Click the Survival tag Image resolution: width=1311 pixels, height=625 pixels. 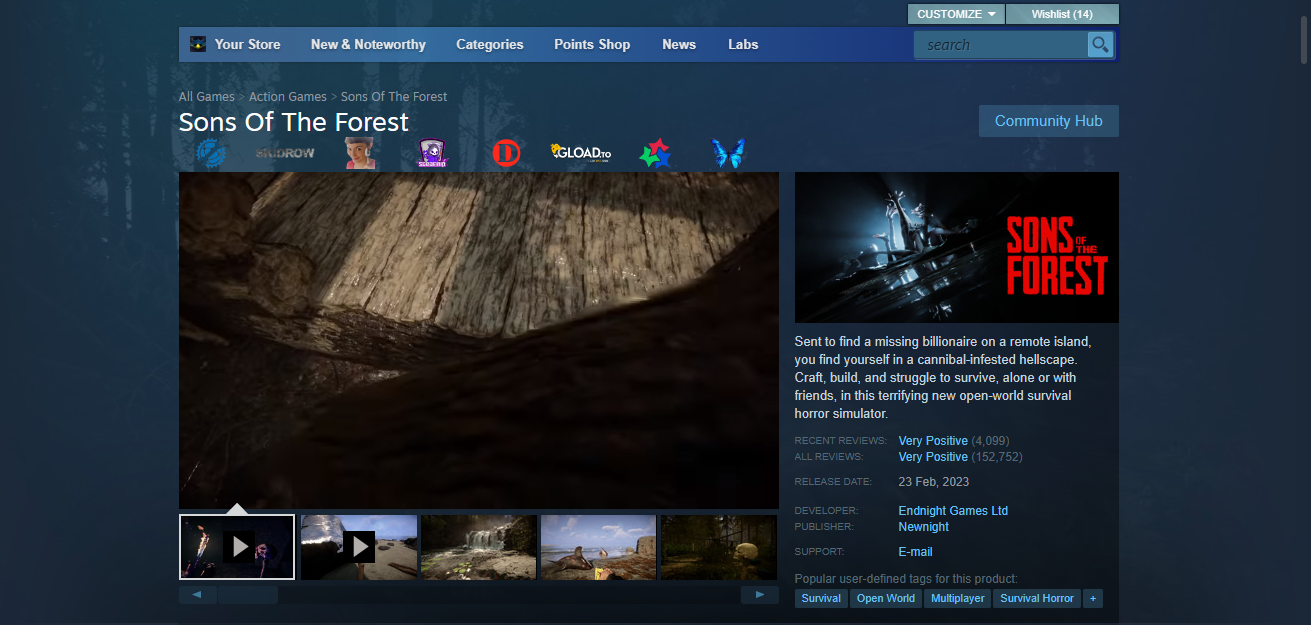click(821, 598)
